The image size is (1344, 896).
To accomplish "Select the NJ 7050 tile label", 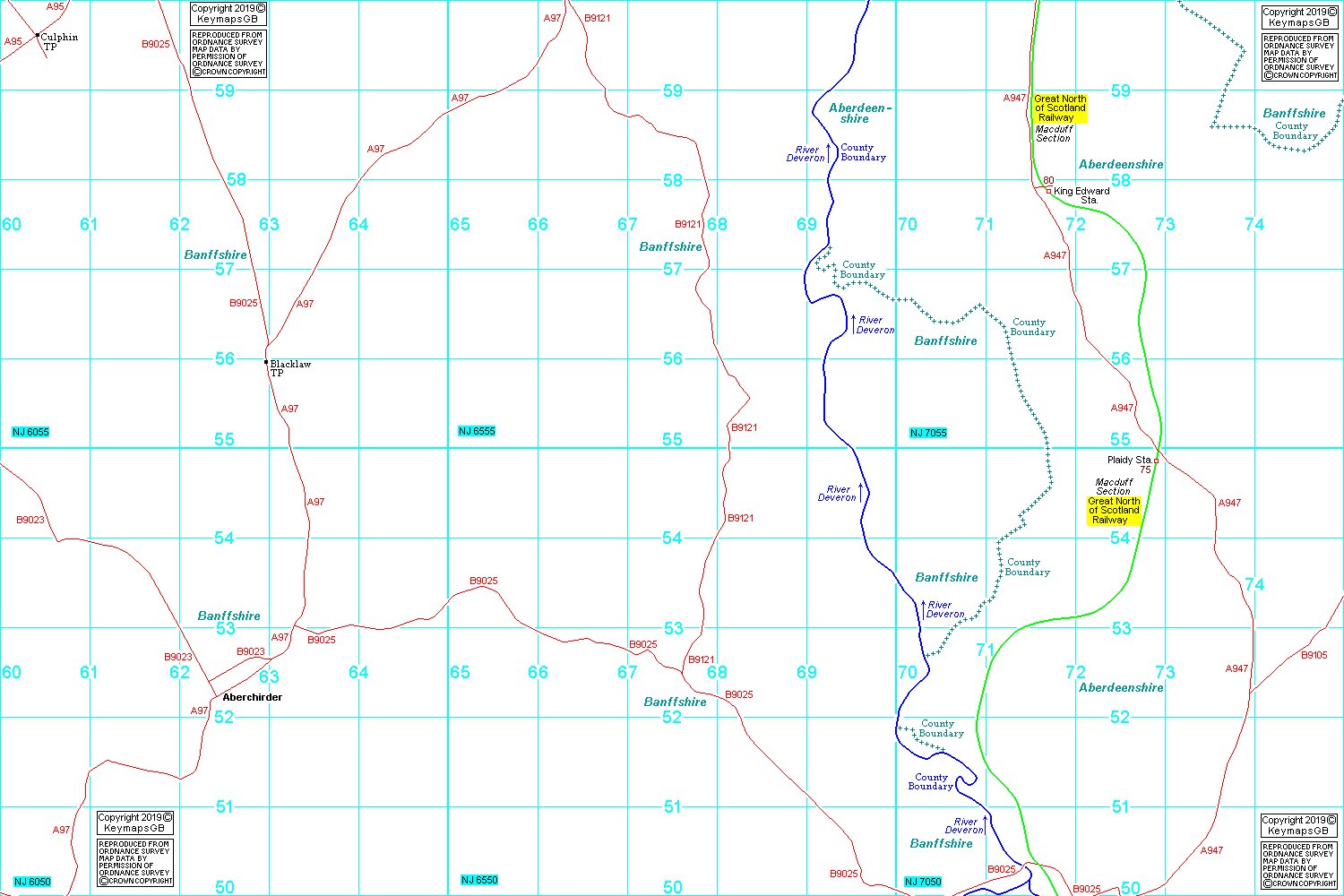I will point(923,882).
